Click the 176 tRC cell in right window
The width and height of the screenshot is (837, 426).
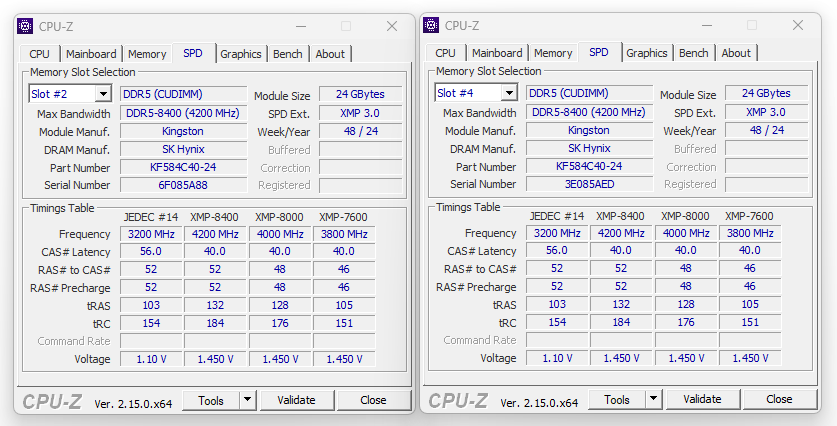[x=686, y=322]
